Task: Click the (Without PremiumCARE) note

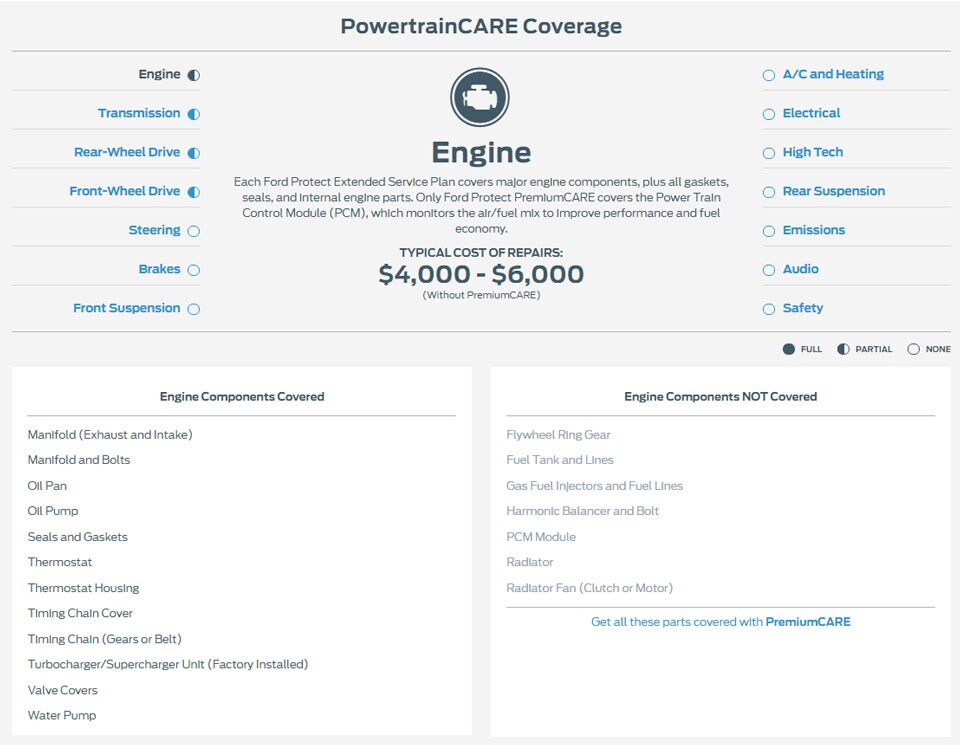Action: point(481,295)
